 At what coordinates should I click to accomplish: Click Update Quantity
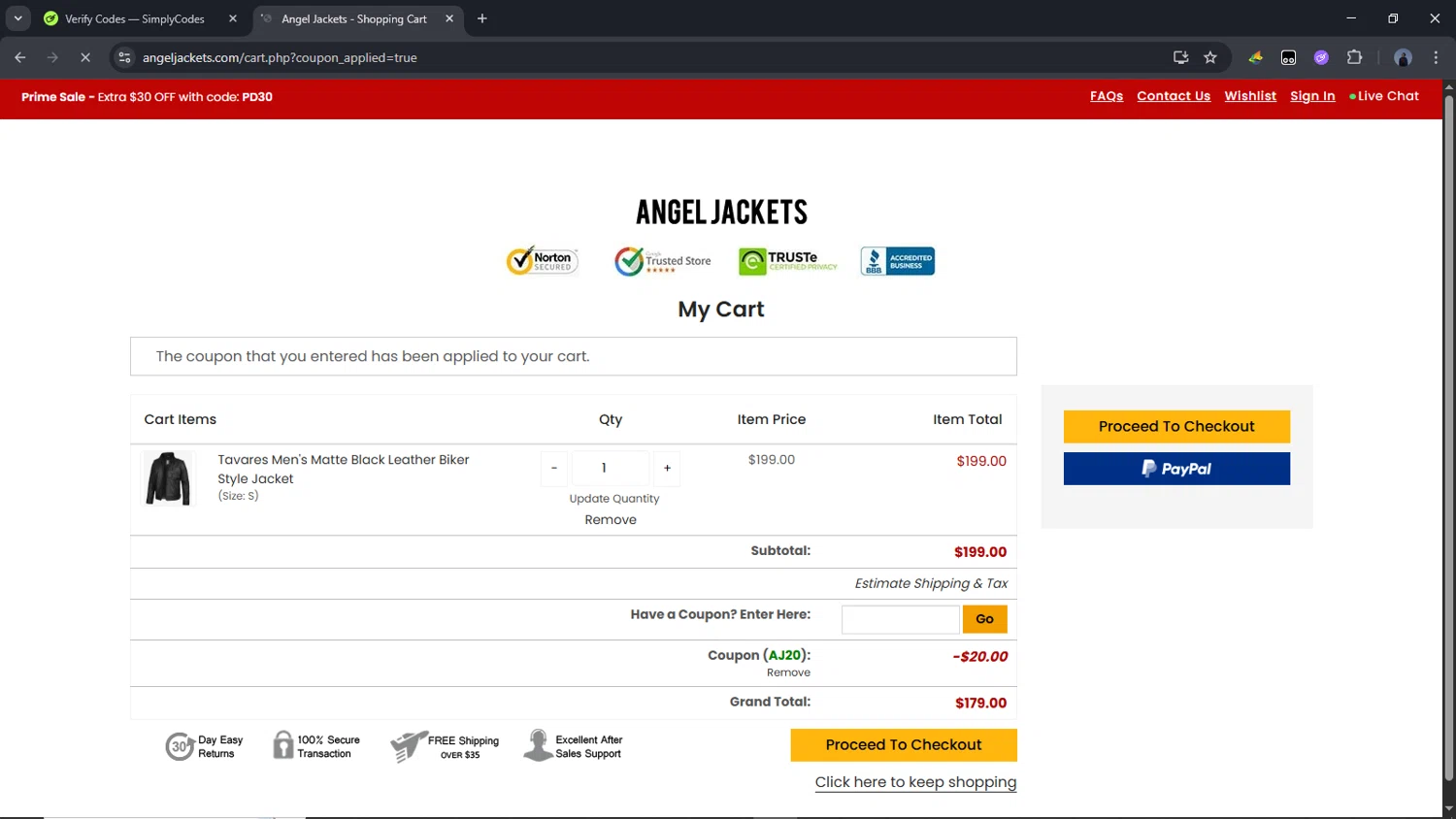pos(614,499)
